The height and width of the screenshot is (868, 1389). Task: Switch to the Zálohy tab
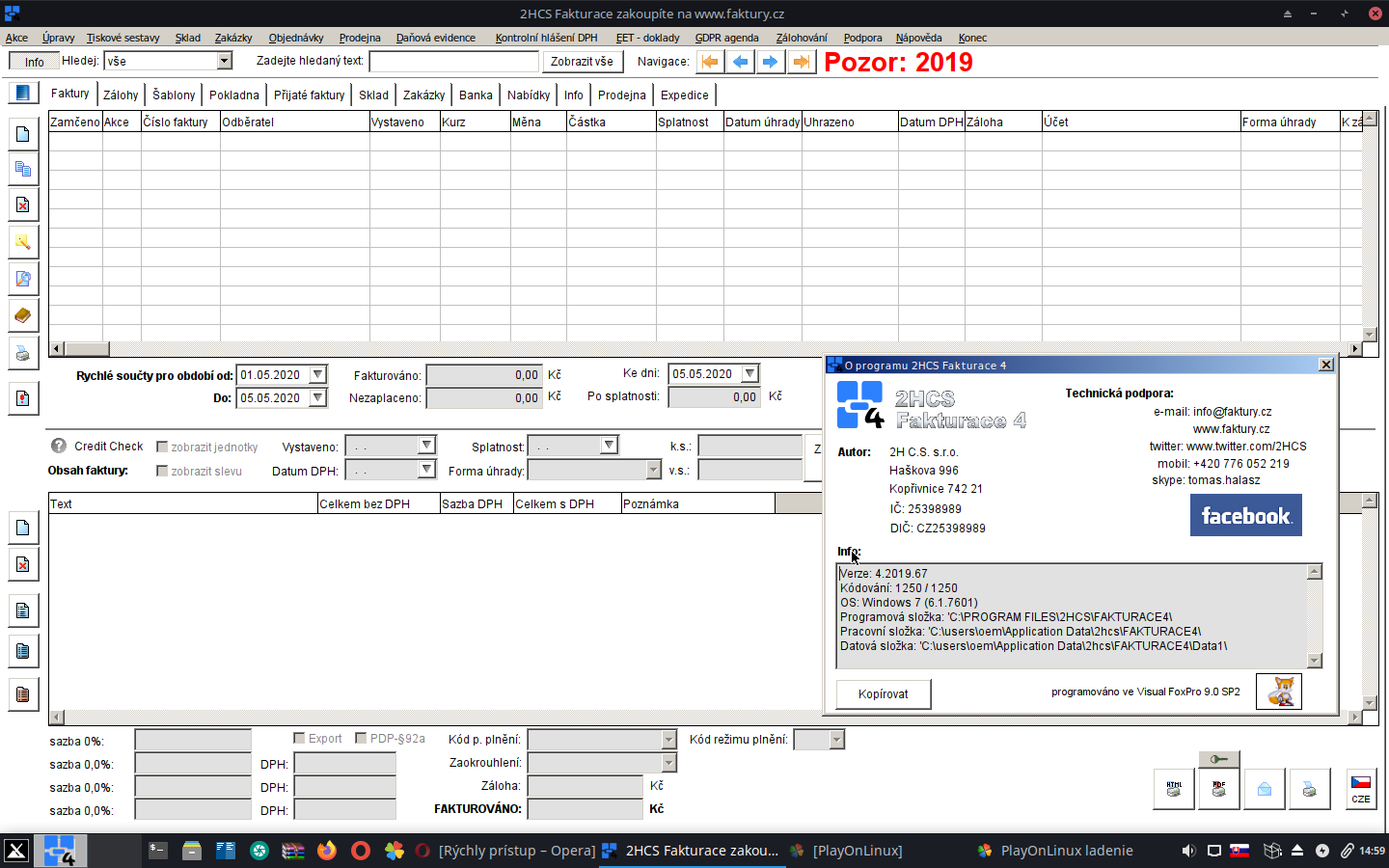click(121, 95)
